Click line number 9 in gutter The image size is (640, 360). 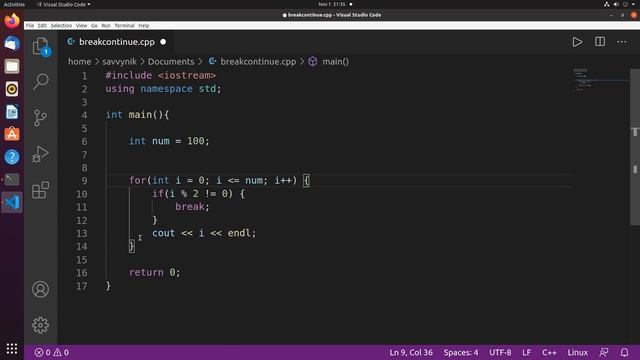tap(84, 181)
